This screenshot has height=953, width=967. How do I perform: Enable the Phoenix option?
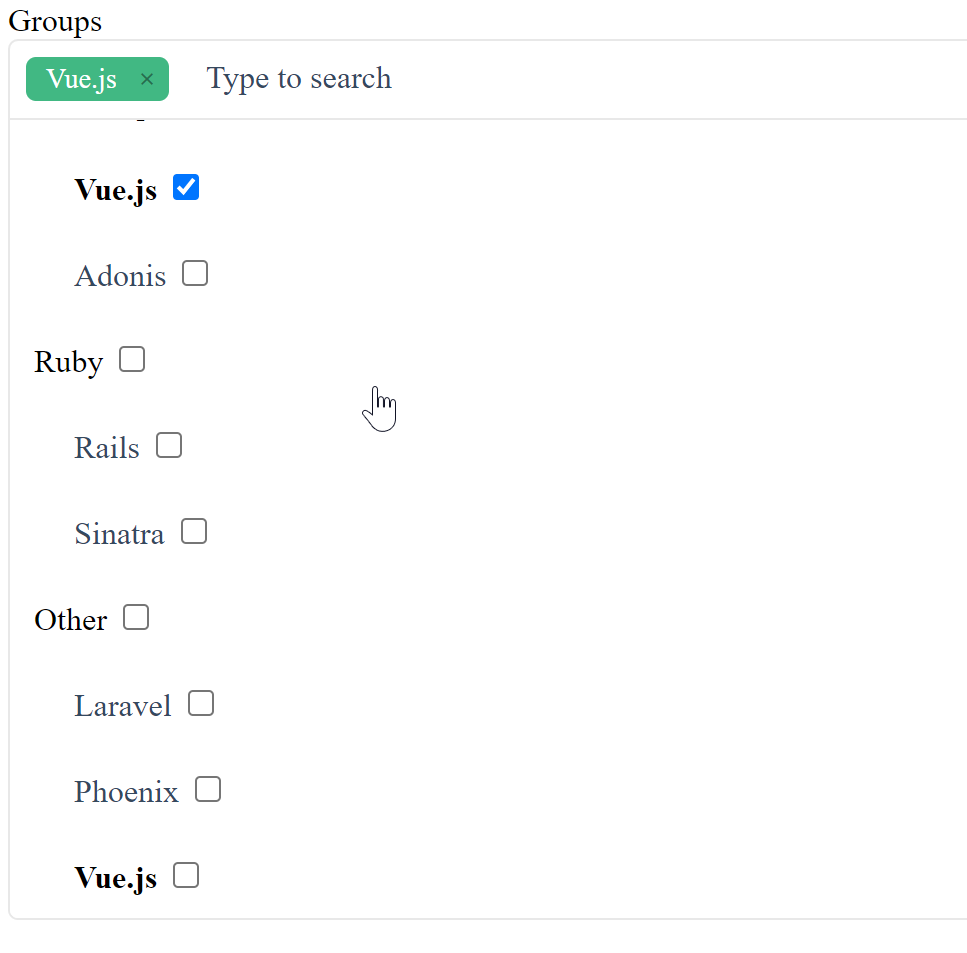click(x=207, y=788)
